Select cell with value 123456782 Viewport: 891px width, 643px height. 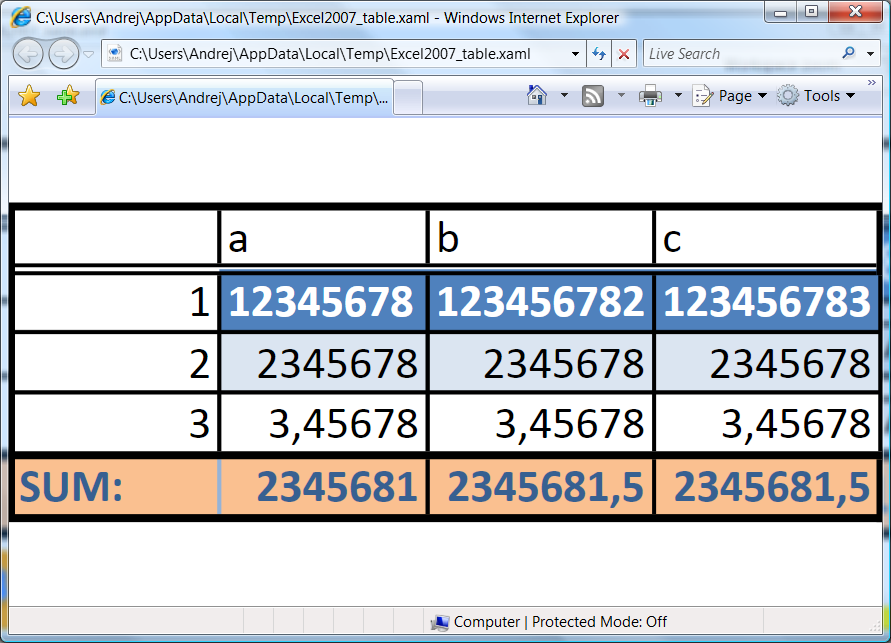coord(540,302)
